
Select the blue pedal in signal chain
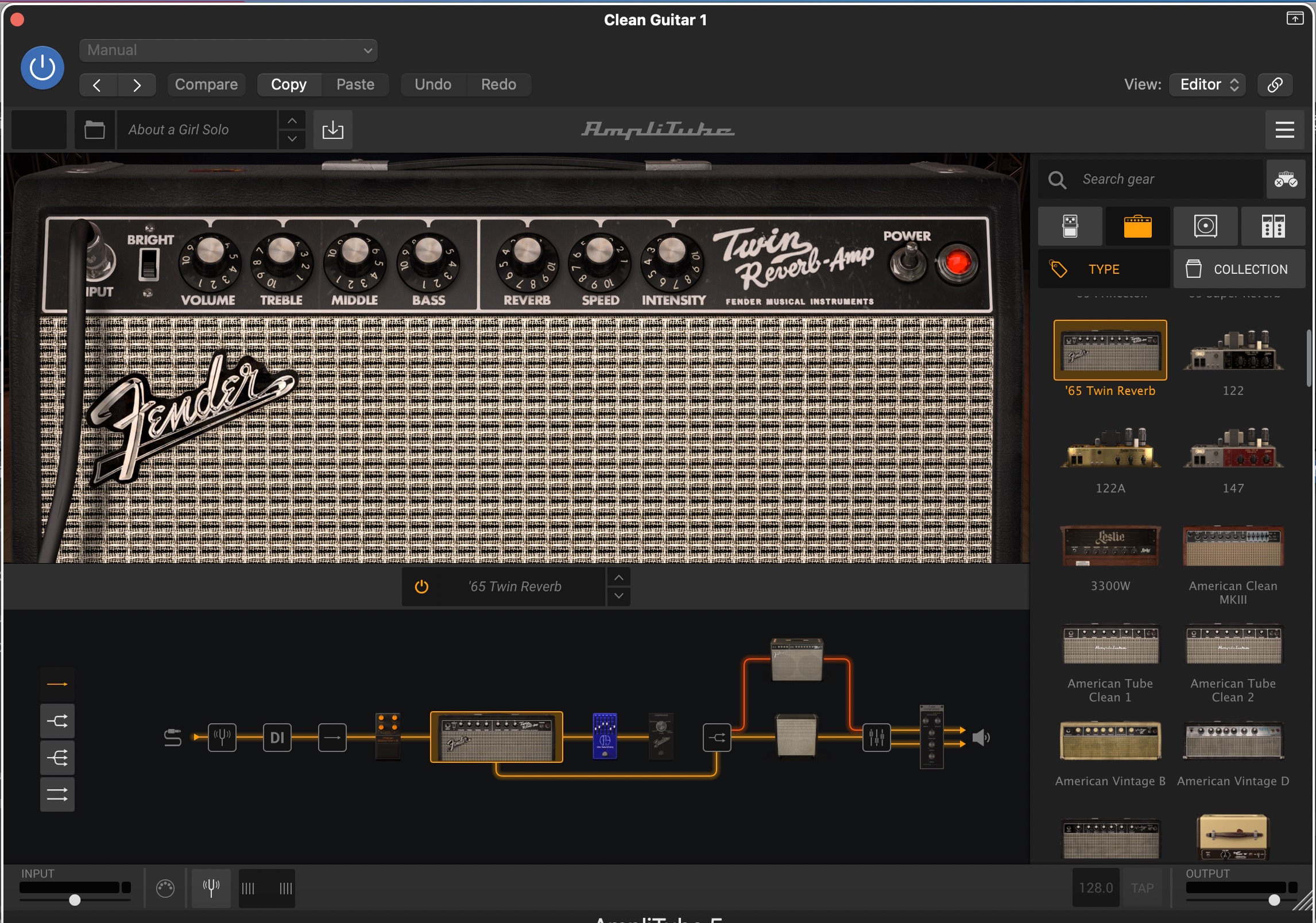click(x=605, y=736)
